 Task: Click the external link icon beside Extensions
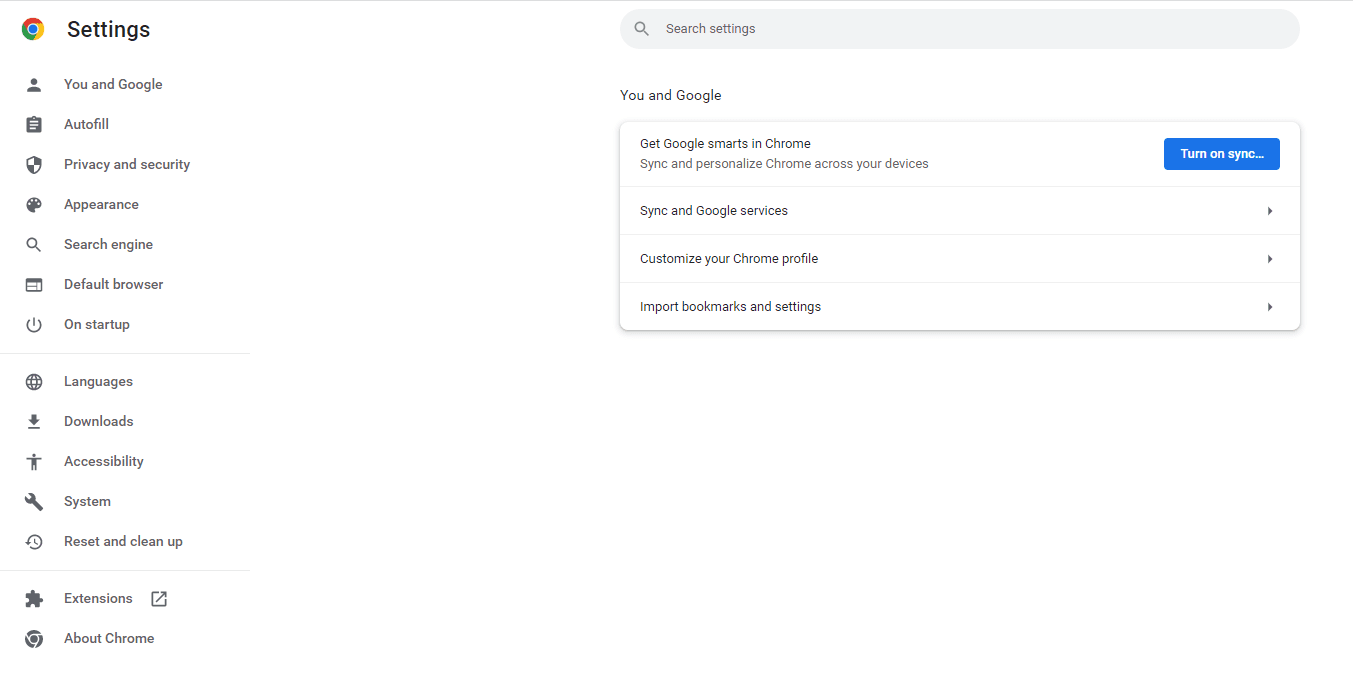pos(158,598)
